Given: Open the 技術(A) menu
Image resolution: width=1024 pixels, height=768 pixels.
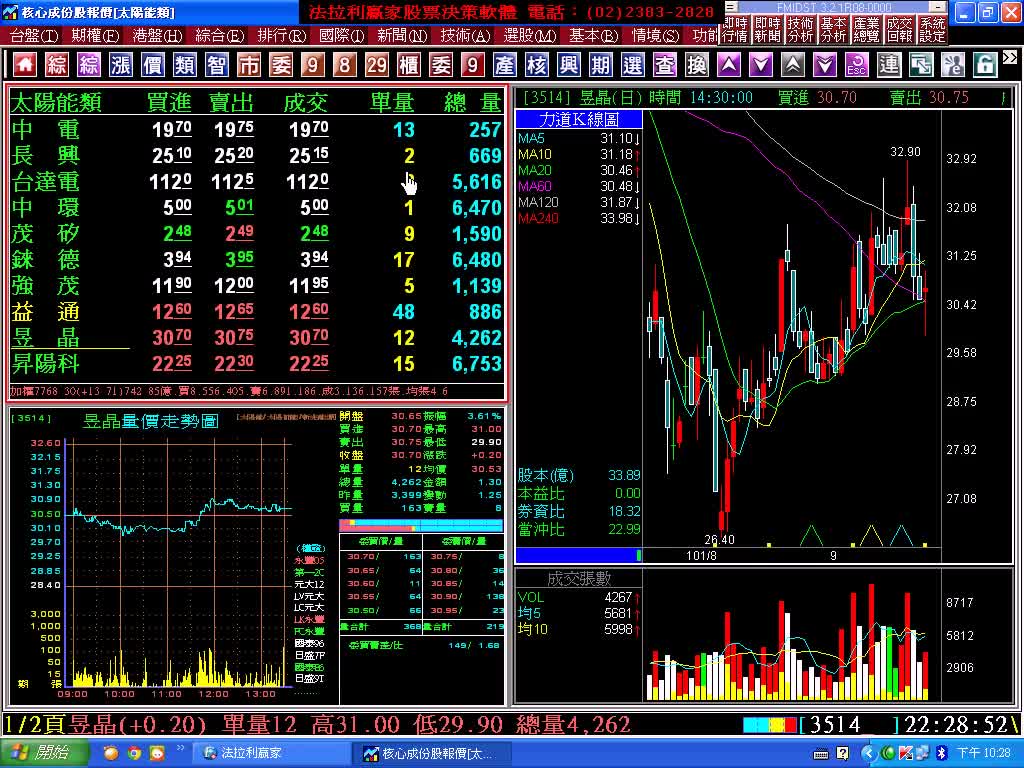Looking at the screenshot, I should [466, 35].
